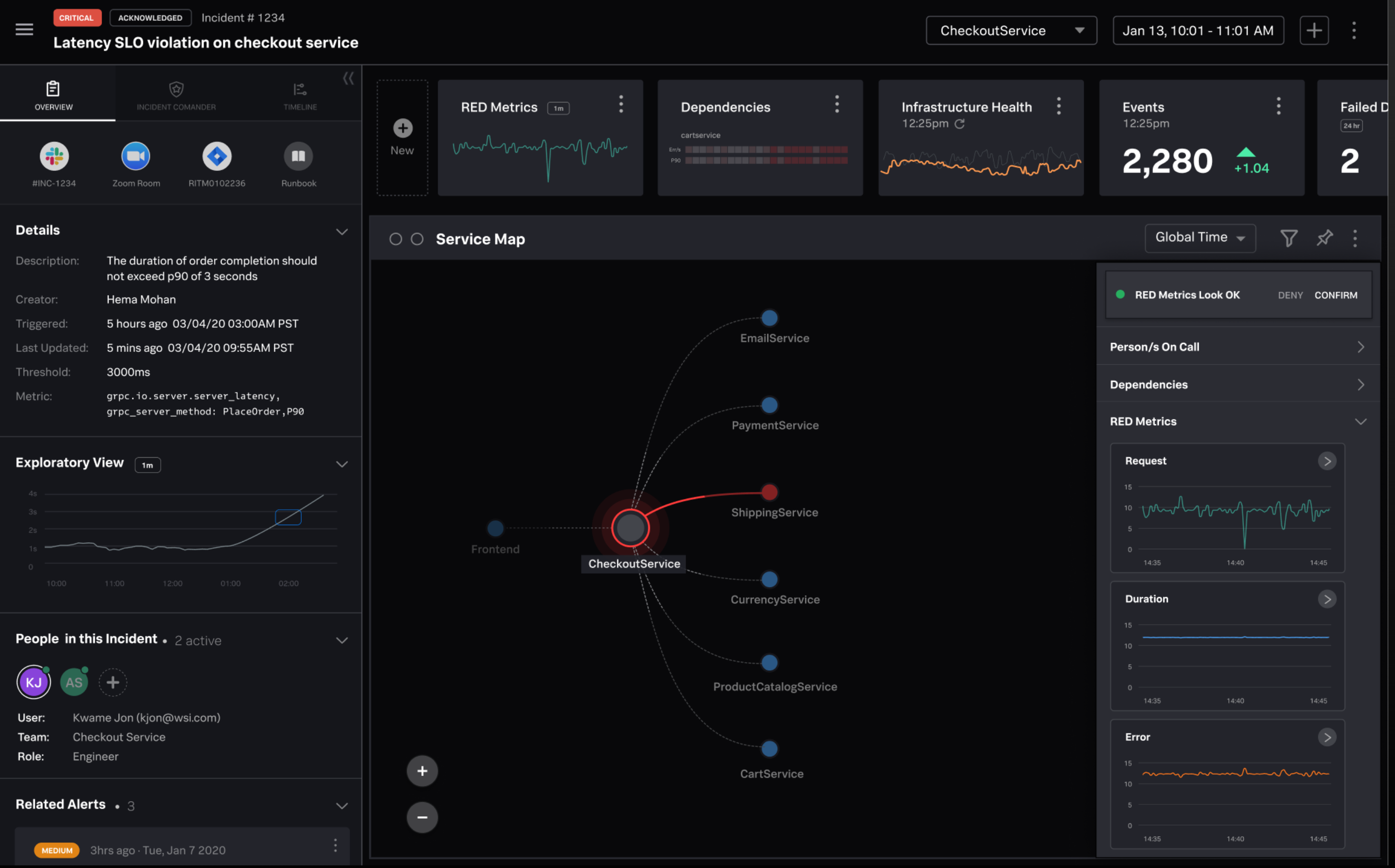Screen dimensions: 1395x868
Task: Open Request chart details arrow
Action: [1327, 462]
